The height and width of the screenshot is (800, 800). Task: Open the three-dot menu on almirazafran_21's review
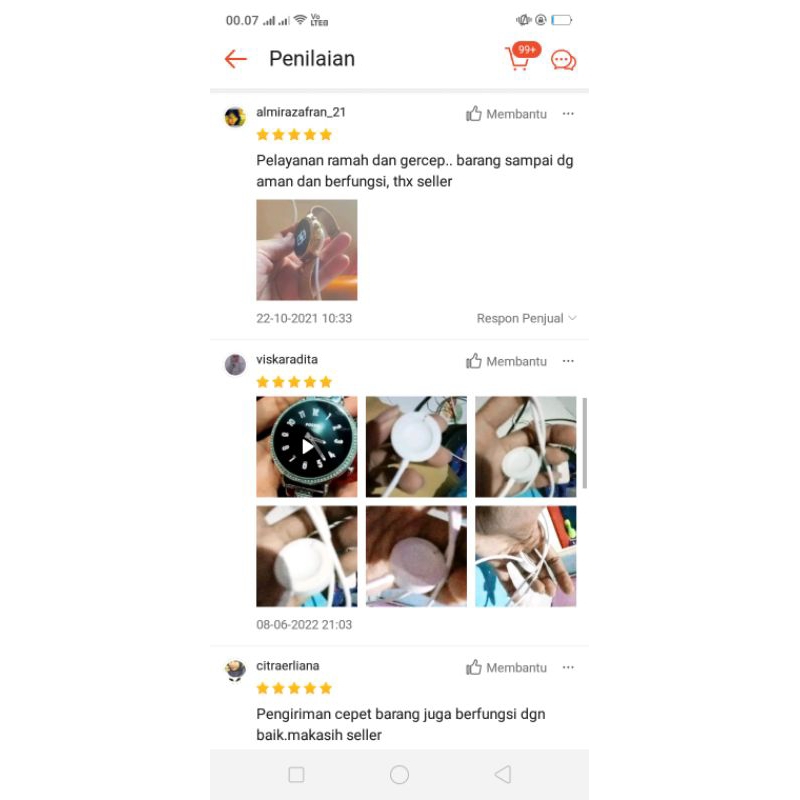(x=568, y=114)
